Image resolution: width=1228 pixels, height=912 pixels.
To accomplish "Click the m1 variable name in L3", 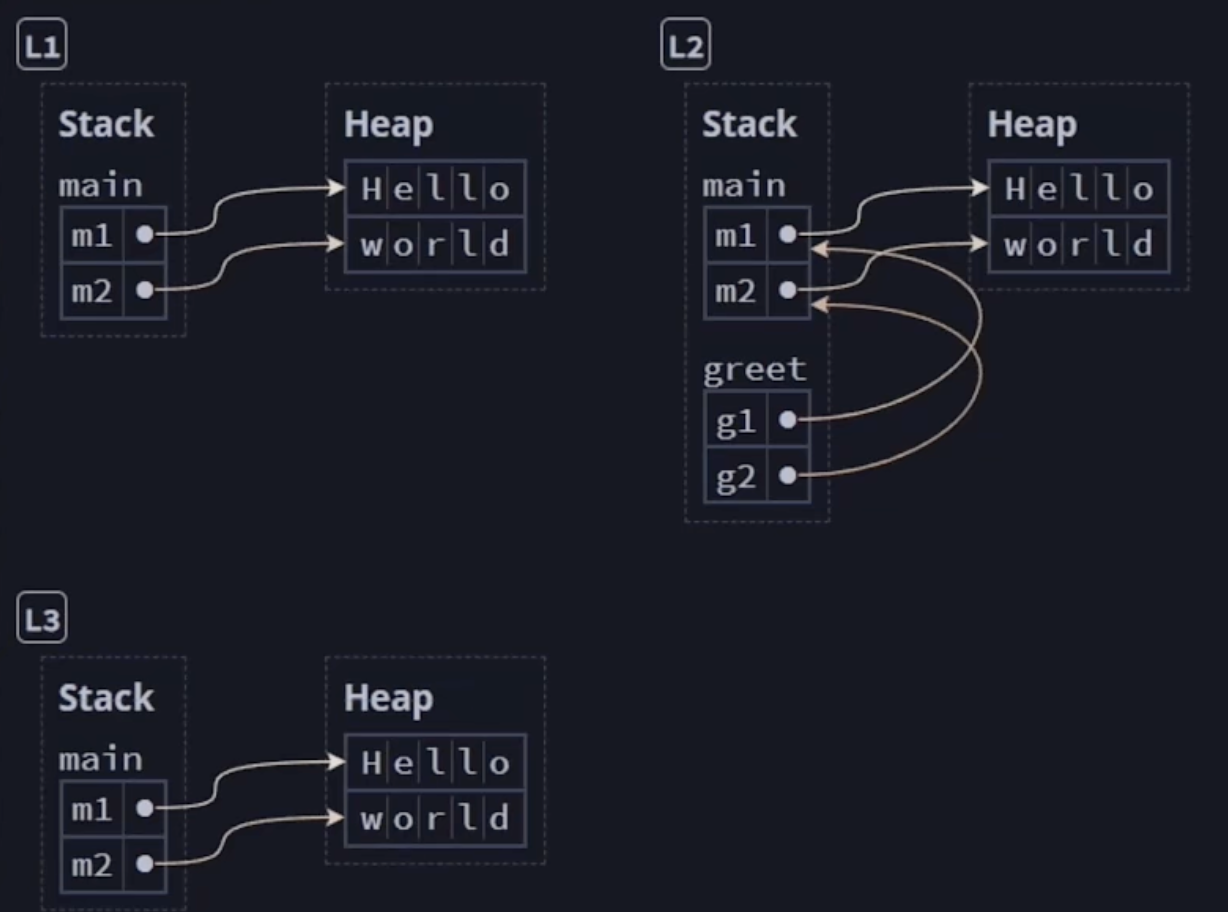I will [92, 809].
